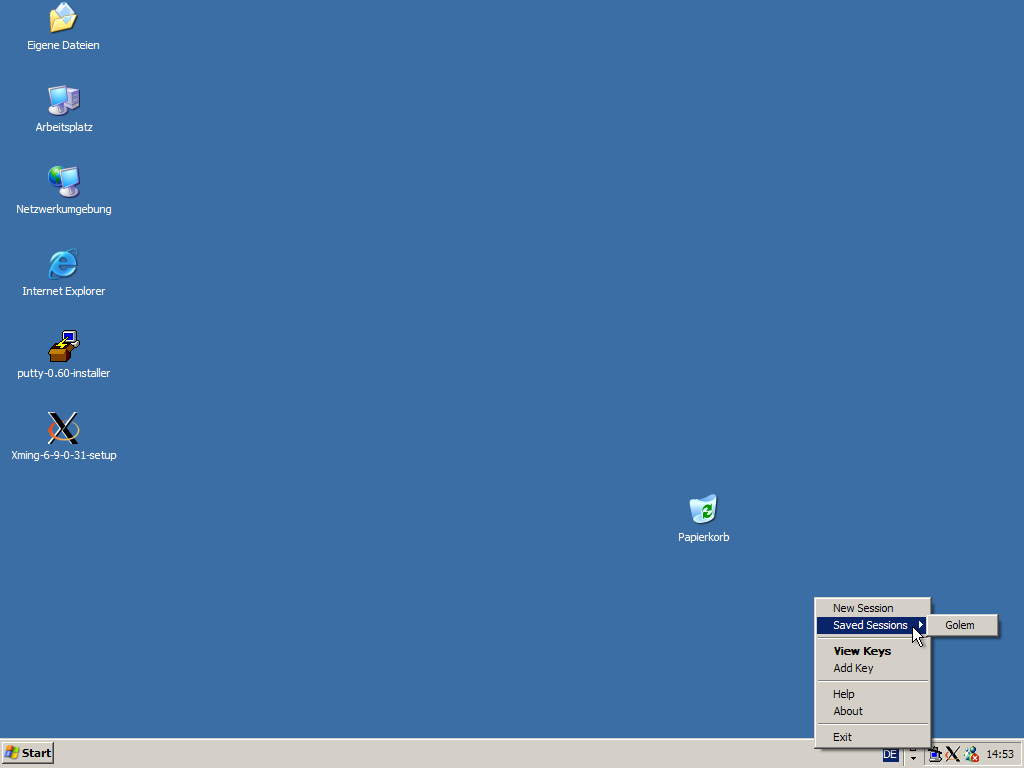This screenshot has width=1024, height=768.
Task: Expand the Saved Sessions submenu
Action: (872, 625)
